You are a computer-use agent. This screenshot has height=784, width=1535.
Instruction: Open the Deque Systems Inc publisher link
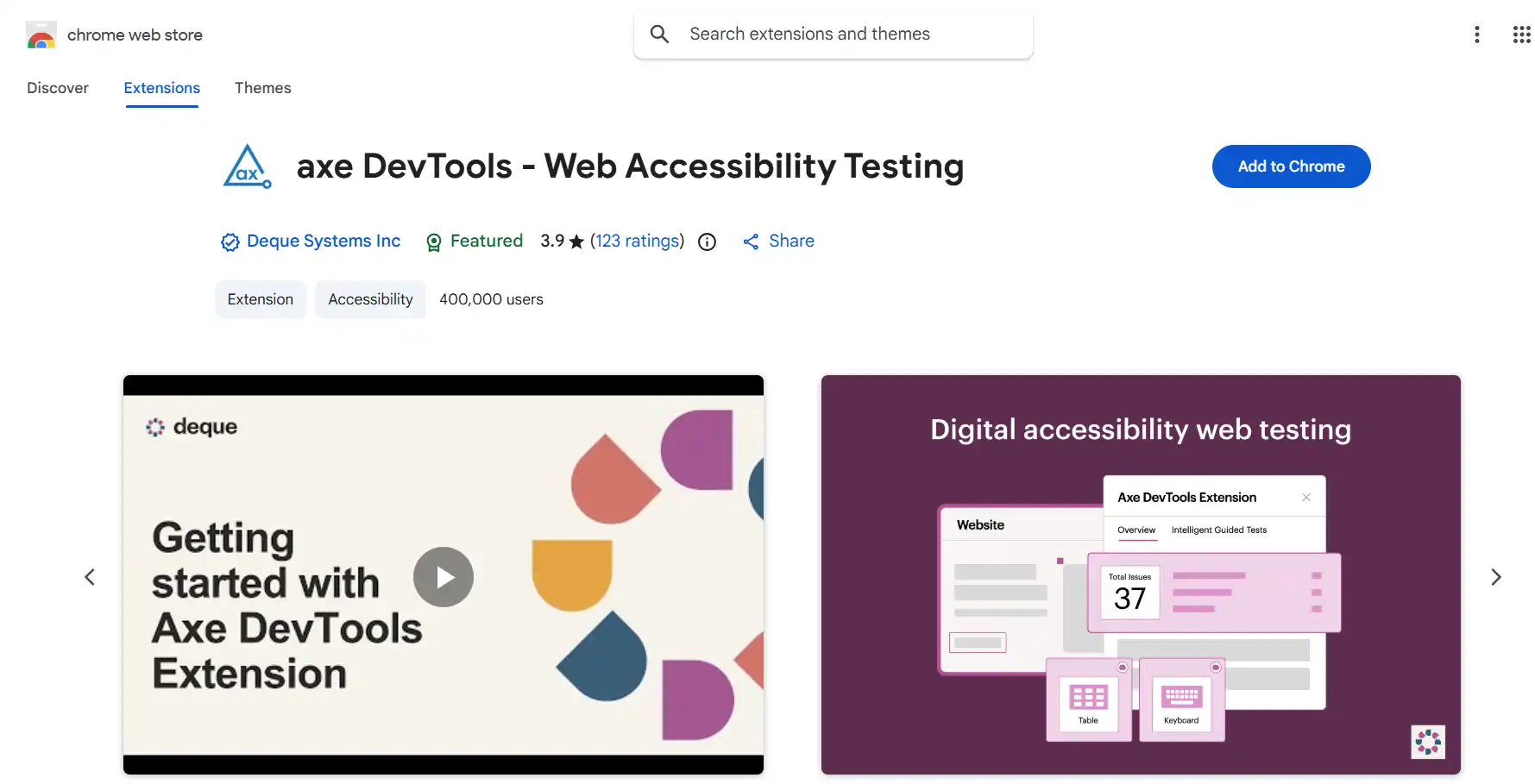pyautogui.click(x=323, y=241)
